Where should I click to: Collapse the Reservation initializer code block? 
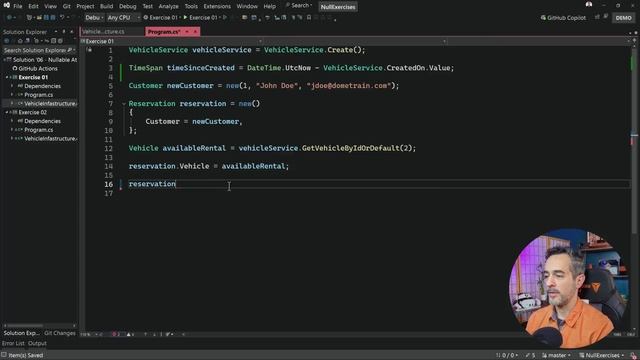[x=124, y=104]
